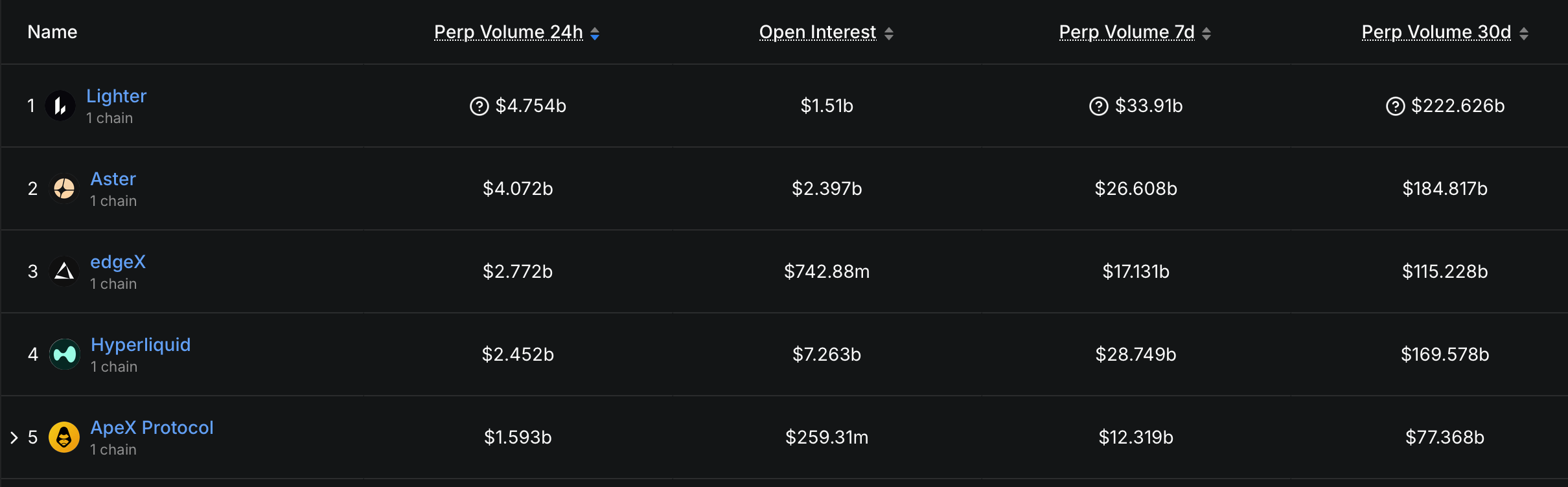The image size is (1568, 487).
Task: Open the edgeX protocol link
Action: tap(118, 262)
